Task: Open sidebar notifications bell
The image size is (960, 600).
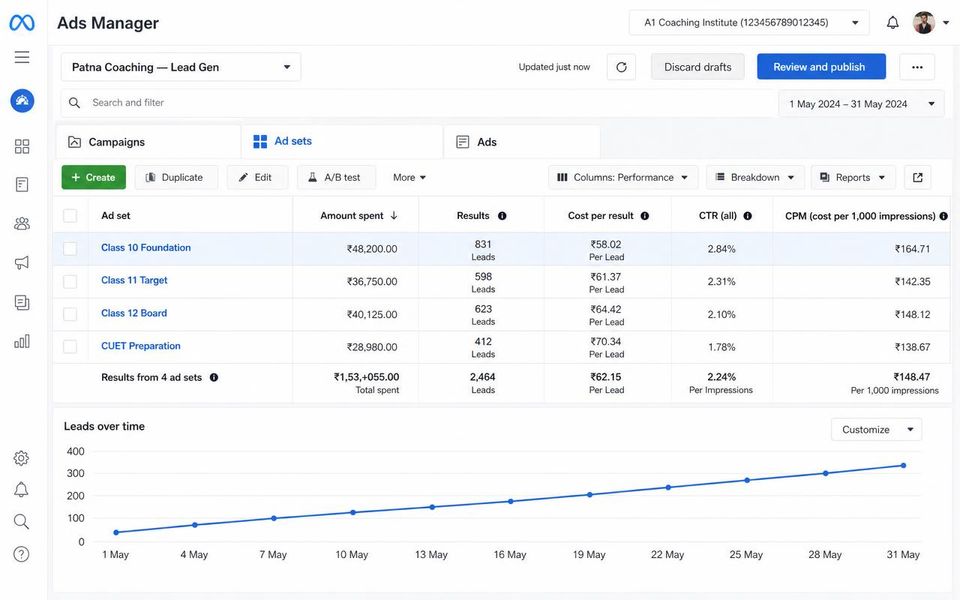Action: pos(21,489)
